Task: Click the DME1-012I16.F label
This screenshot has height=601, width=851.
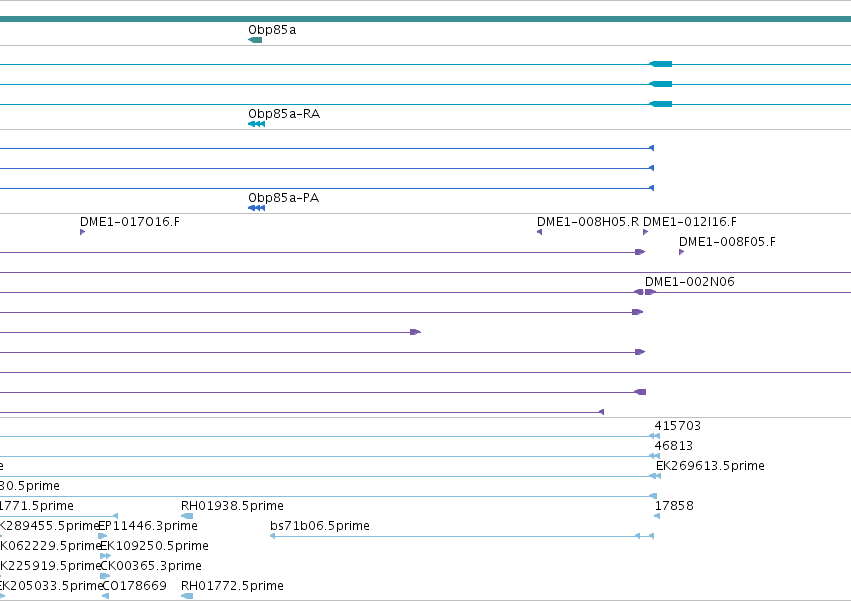Action: [690, 222]
